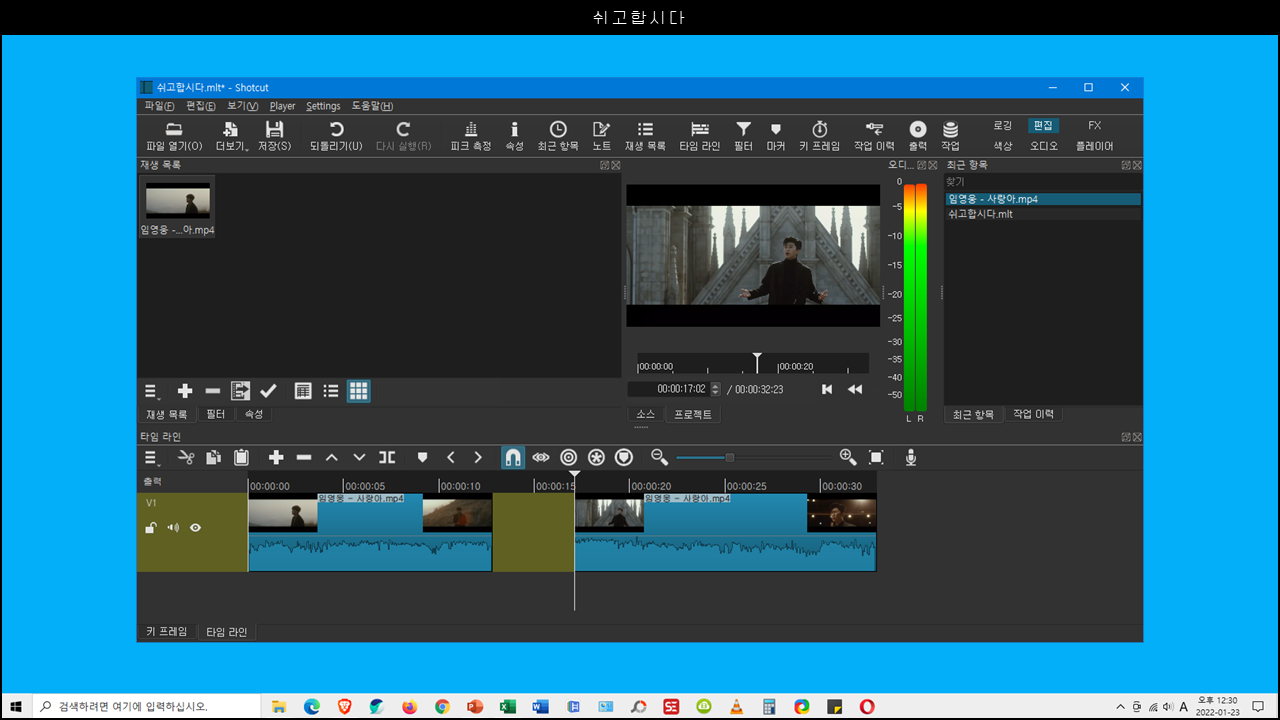Open the Settings menu
Screen dimensions: 1280x720
(x=323, y=106)
